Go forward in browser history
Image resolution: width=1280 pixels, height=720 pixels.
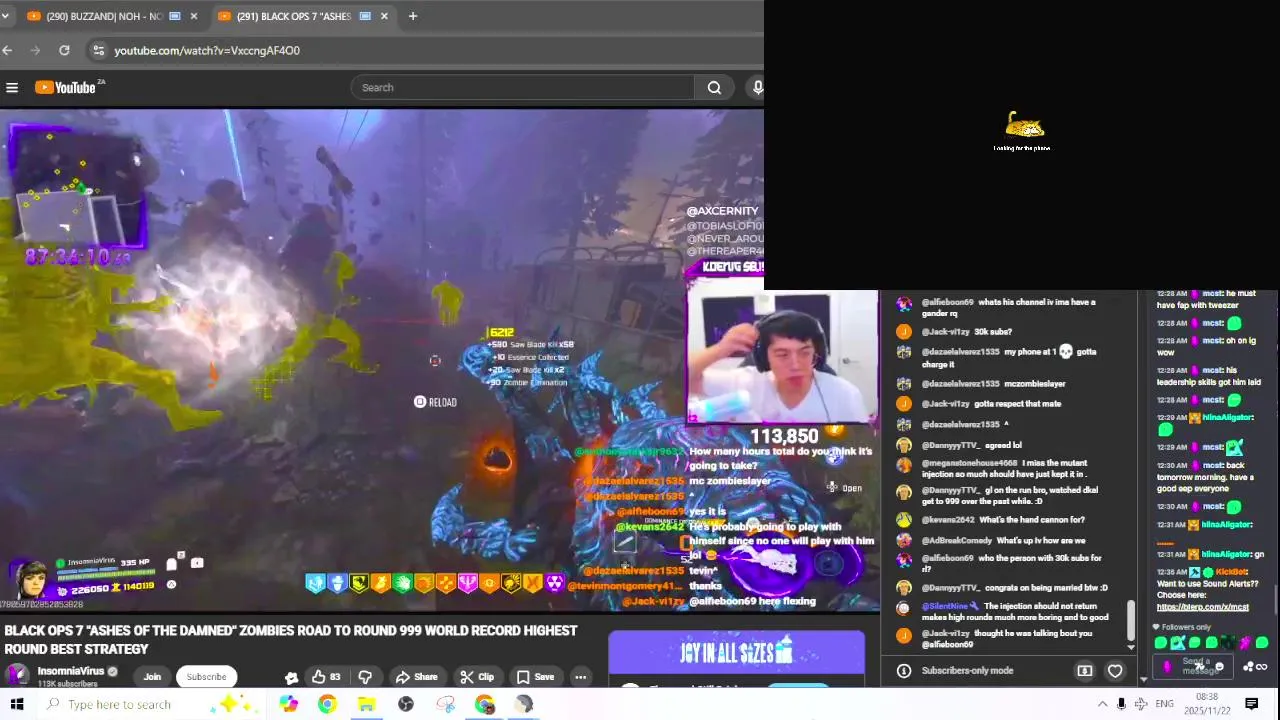point(36,50)
